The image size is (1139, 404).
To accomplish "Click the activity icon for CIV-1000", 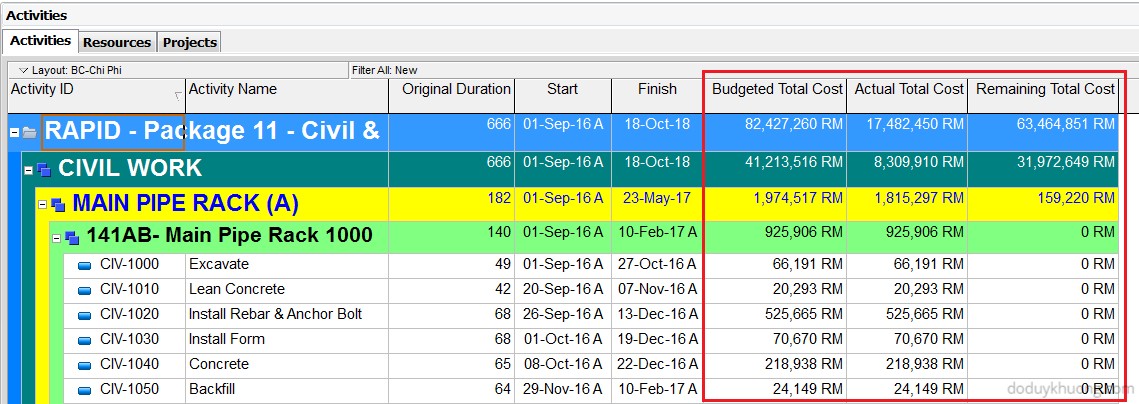I will pyautogui.click(x=85, y=265).
